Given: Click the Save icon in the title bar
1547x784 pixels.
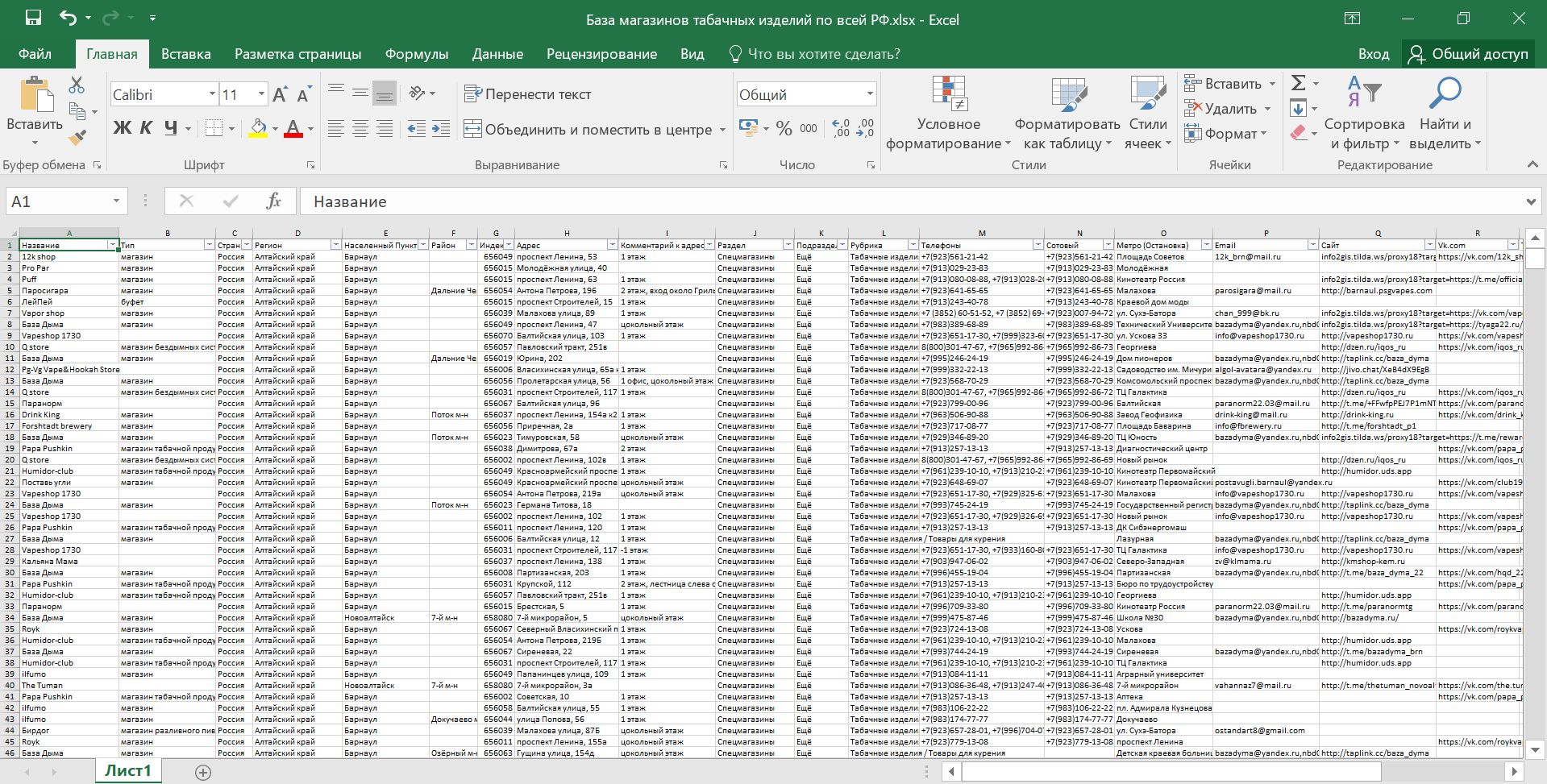Looking at the screenshot, I should click(x=33, y=19).
